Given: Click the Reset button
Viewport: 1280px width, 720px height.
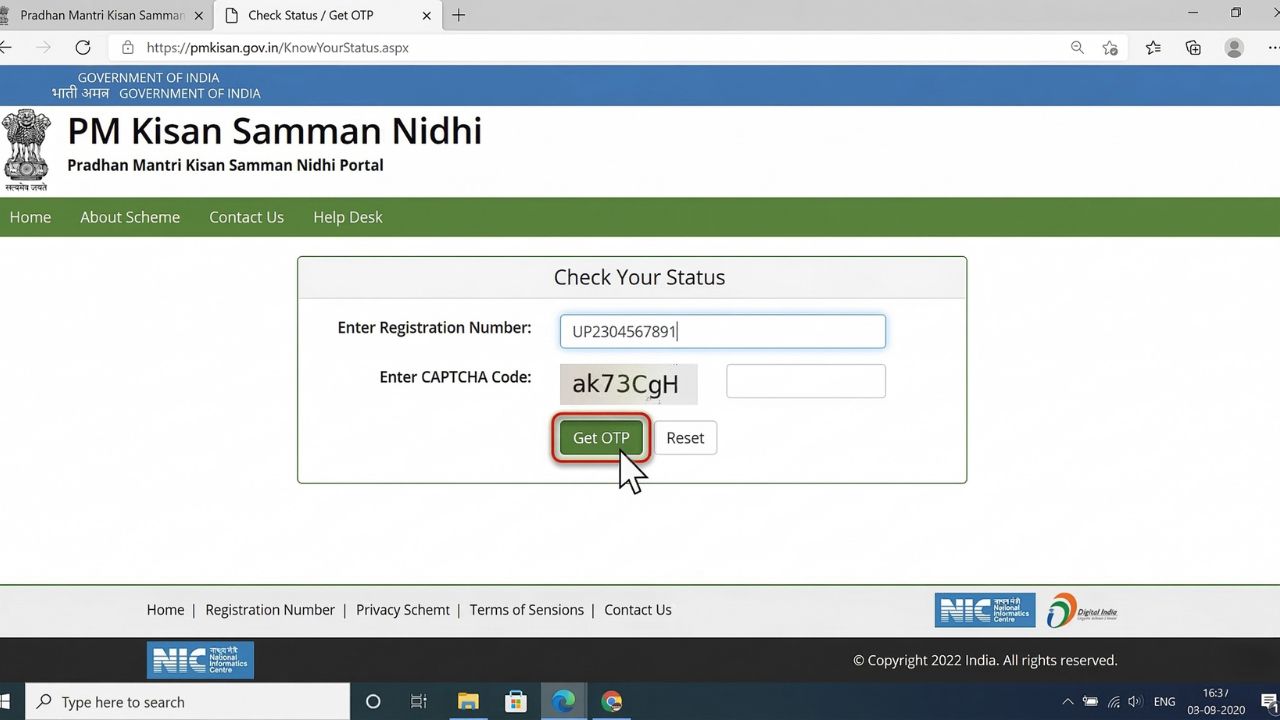Looking at the screenshot, I should 685,437.
